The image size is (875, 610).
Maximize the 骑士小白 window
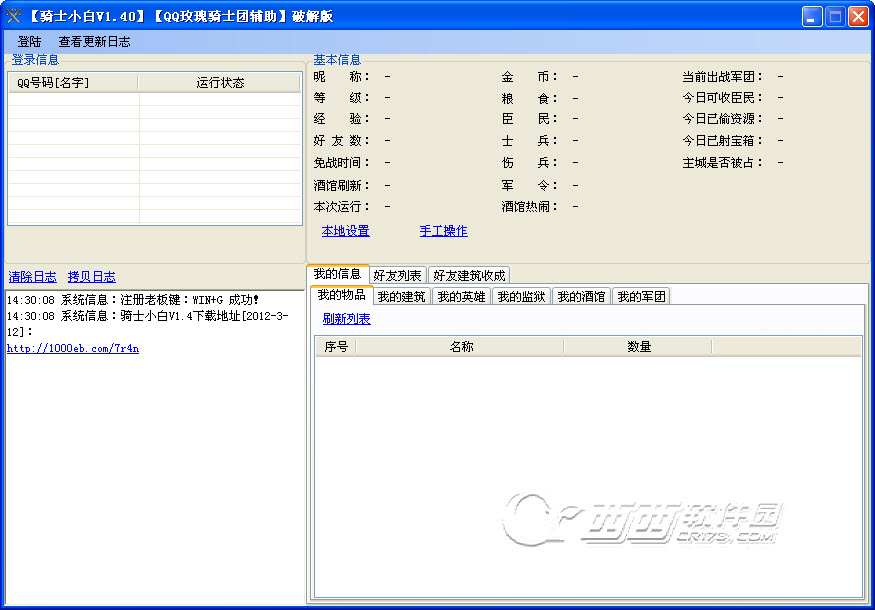[x=835, y=17]
